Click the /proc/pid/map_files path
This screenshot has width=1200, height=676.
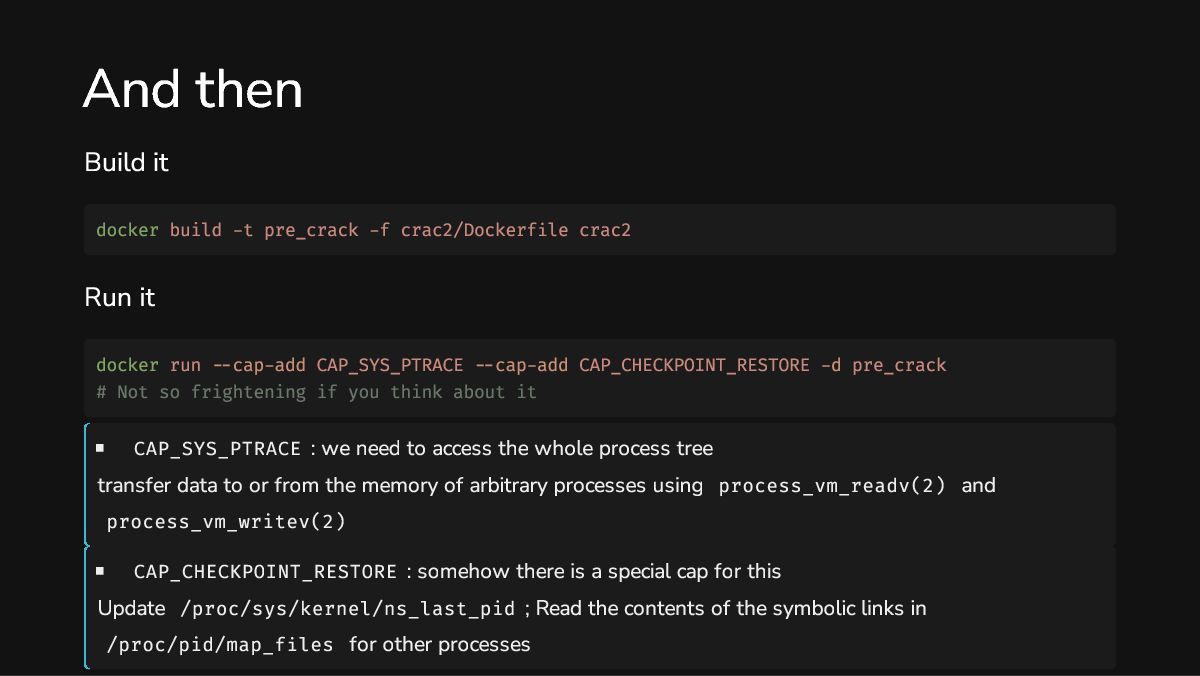pyautogui.click(x=220, y=645)
